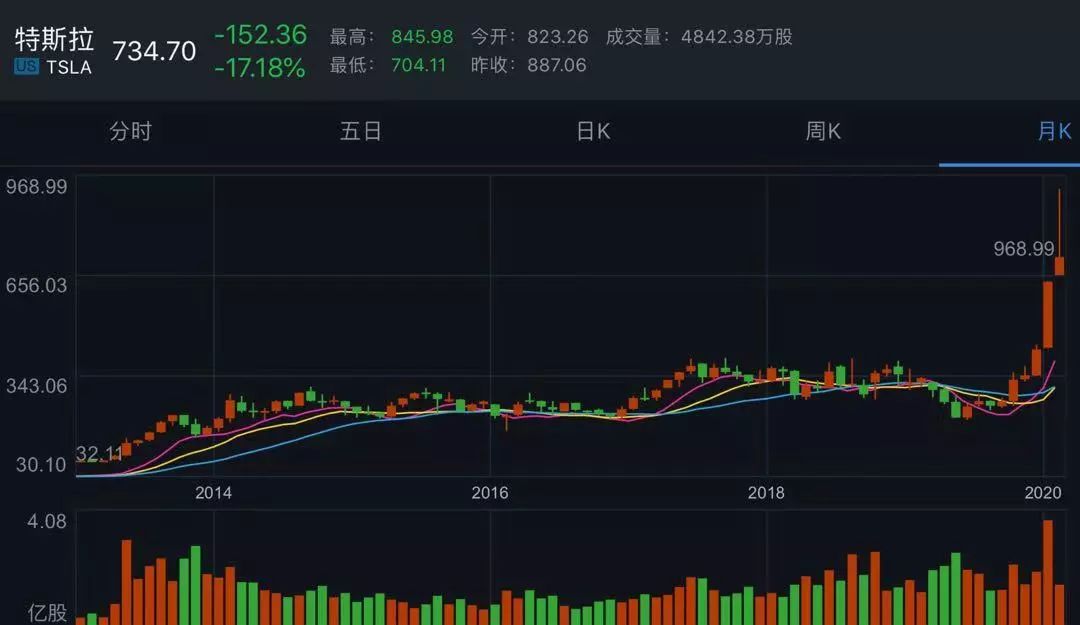Tap the 昨收 887.06 previous close
The width and height of the screenshot is (1080, 625).
coord(554,66)
